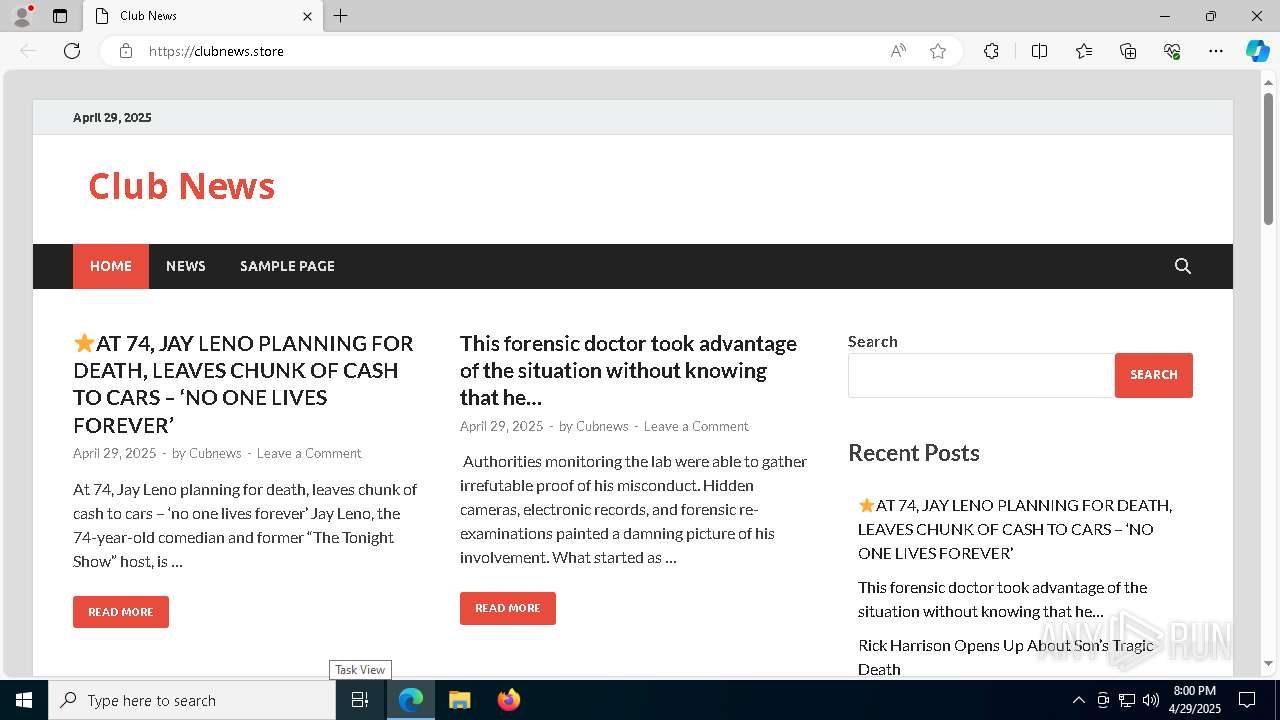Click Cubnews author under Jay Leno post
Screen dimensions: 1280x720
point(215,453)
